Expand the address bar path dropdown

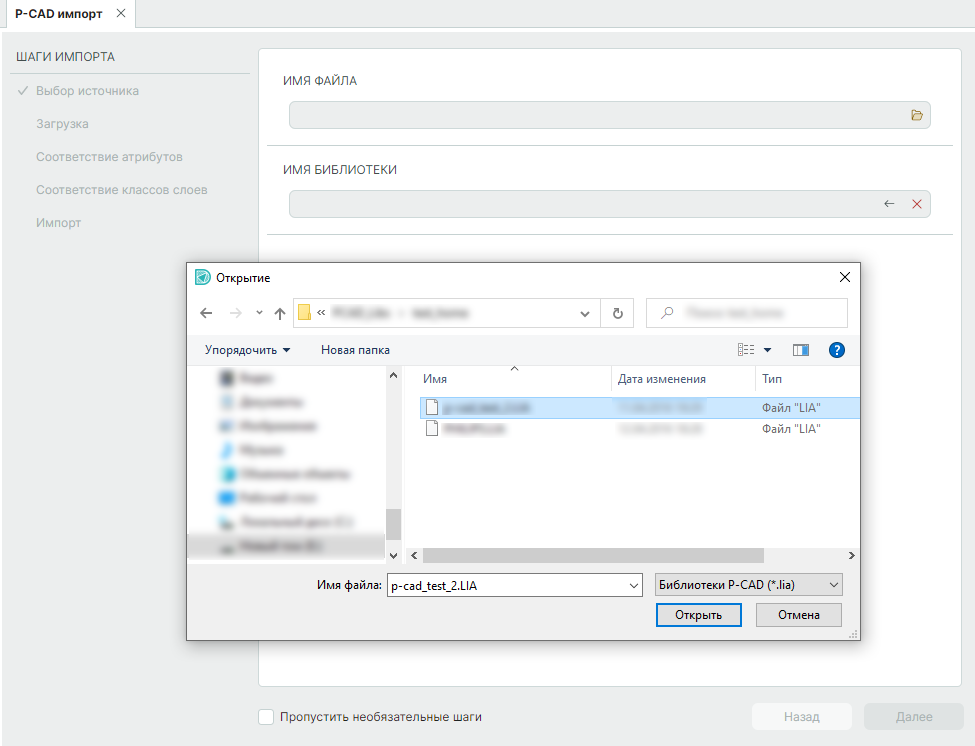tap(585, 313)
